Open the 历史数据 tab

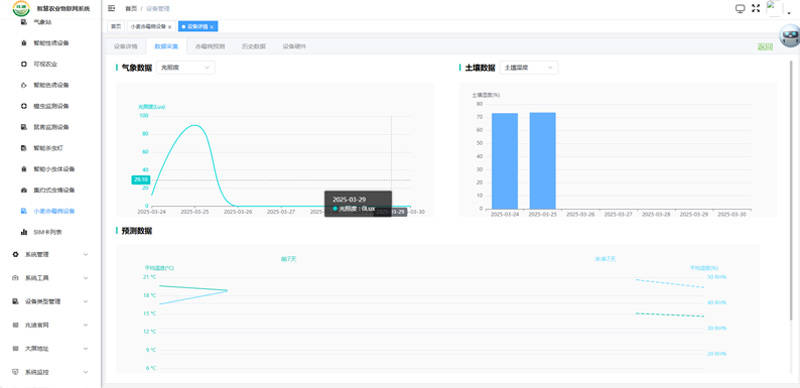click(254, 46)
